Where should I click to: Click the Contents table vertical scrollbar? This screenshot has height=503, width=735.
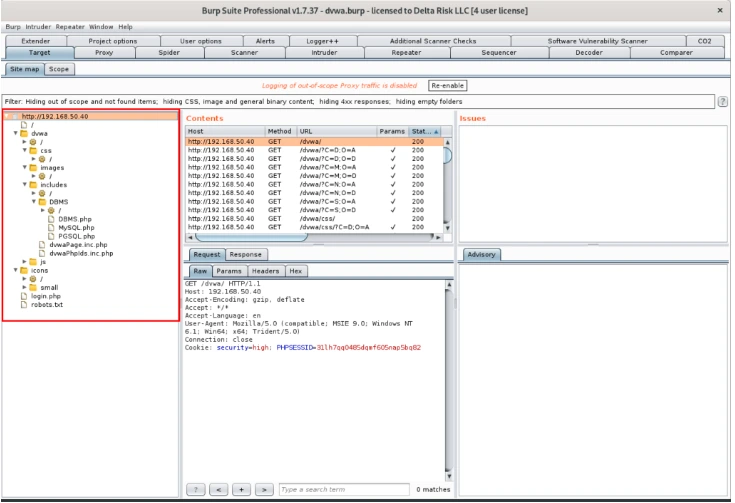(x=448, y=185)
